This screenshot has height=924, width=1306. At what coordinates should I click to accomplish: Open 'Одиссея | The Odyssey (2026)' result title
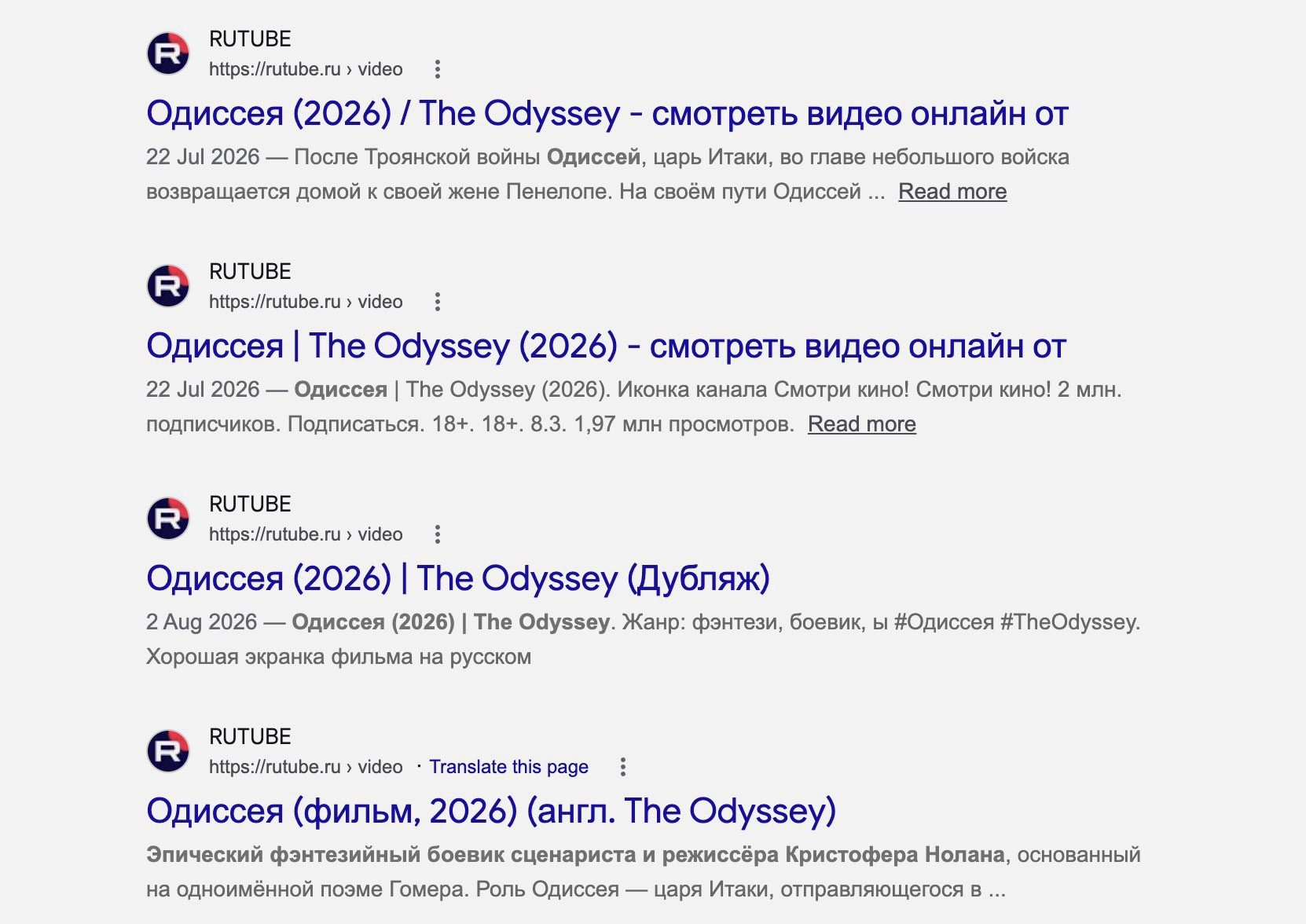(x=606, y=346)
